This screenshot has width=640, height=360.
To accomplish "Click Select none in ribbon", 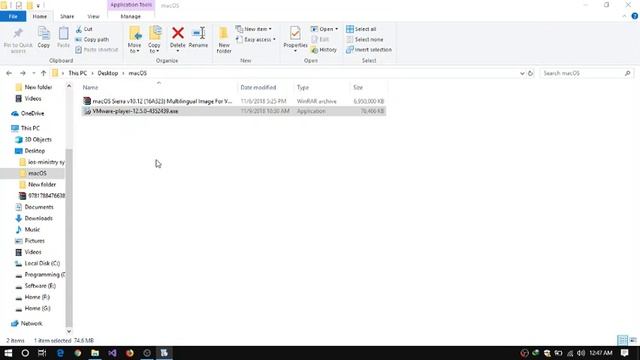I will [x=364, y=40].
